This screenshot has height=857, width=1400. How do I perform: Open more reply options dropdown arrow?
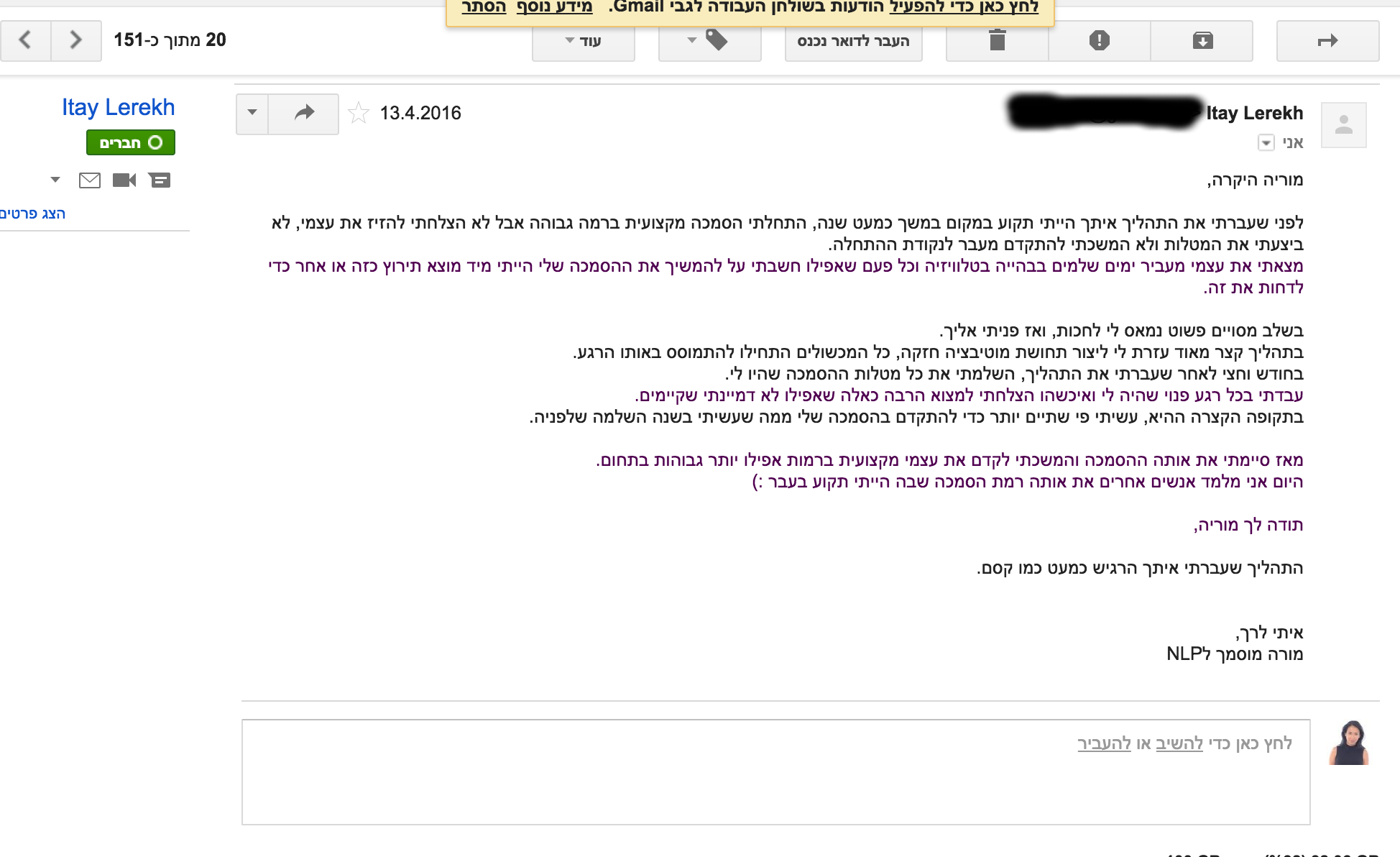[x=252, y=113]
